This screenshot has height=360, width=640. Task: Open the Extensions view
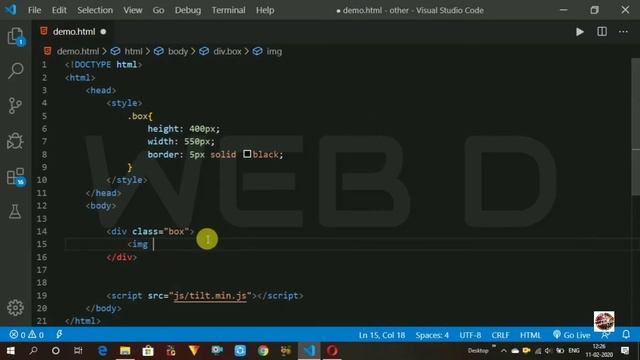click(x=16, y=176)
